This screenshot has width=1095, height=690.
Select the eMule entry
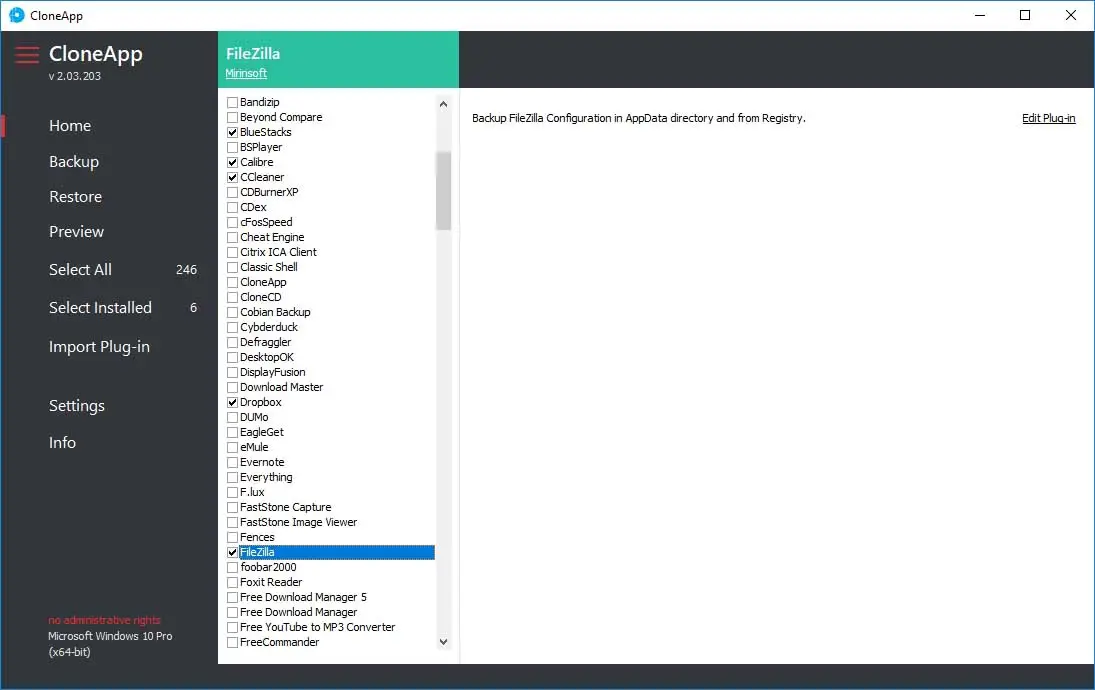pos(254,448)
